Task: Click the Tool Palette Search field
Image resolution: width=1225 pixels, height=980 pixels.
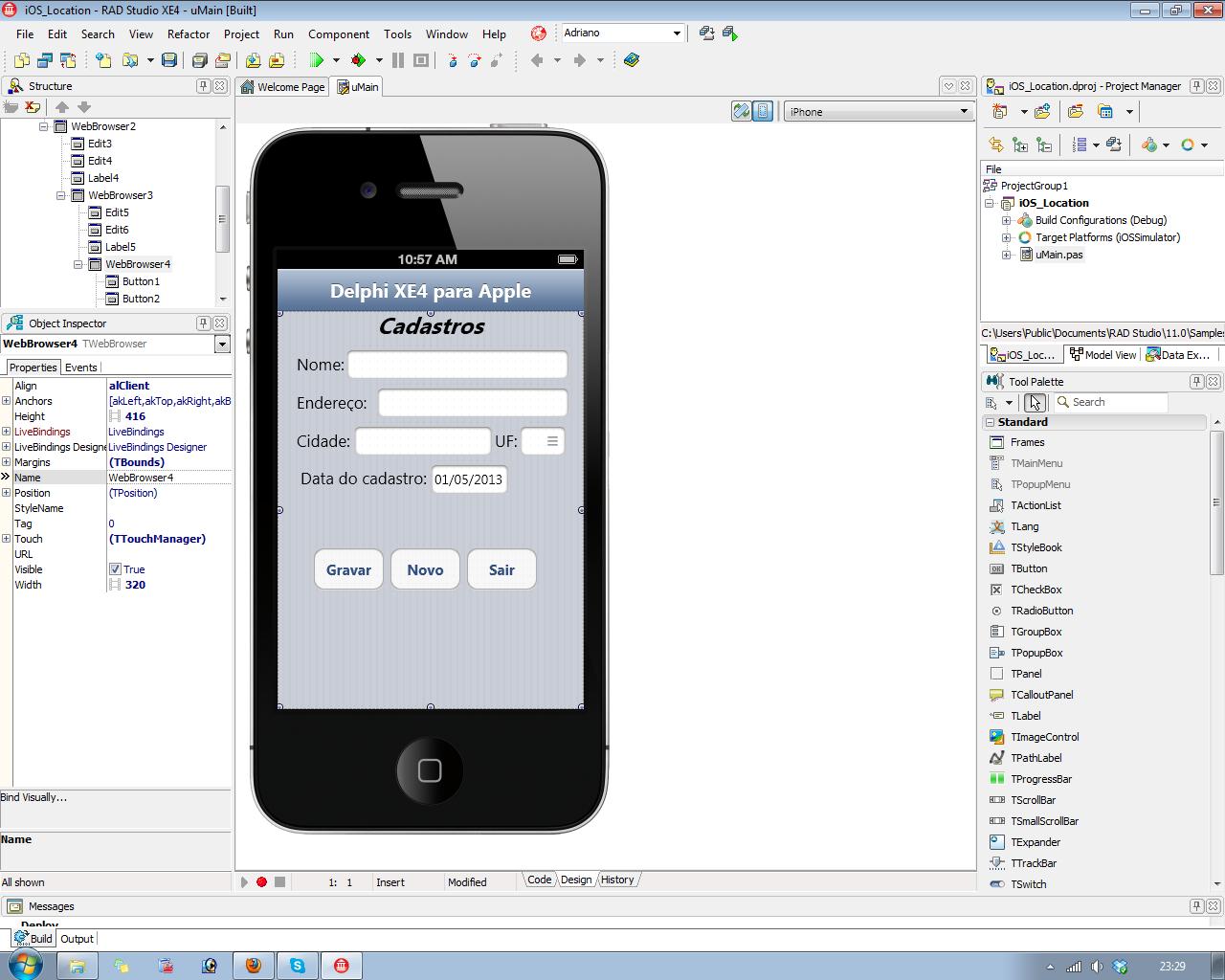Action: click(1110, 402)
